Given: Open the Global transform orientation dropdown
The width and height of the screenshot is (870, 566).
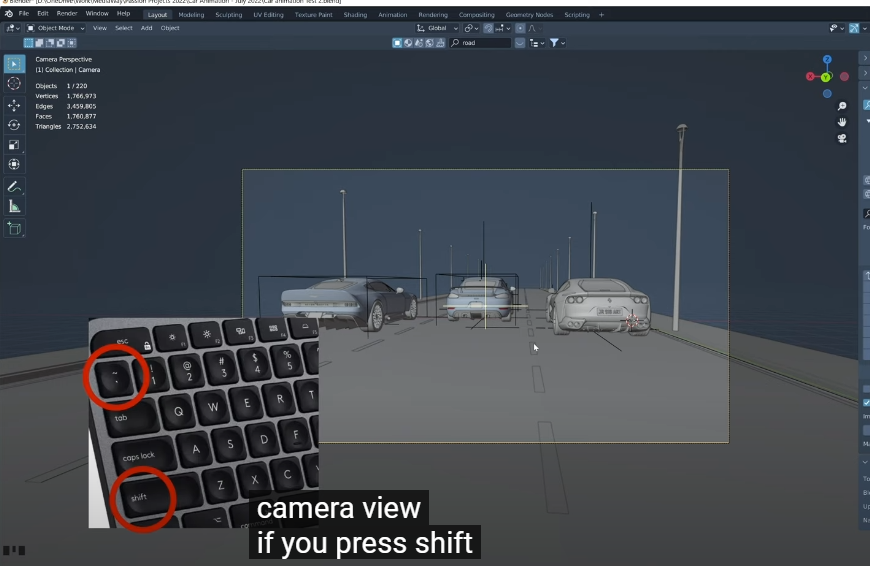Looking at the screenshot, I should tap(437, 28).
